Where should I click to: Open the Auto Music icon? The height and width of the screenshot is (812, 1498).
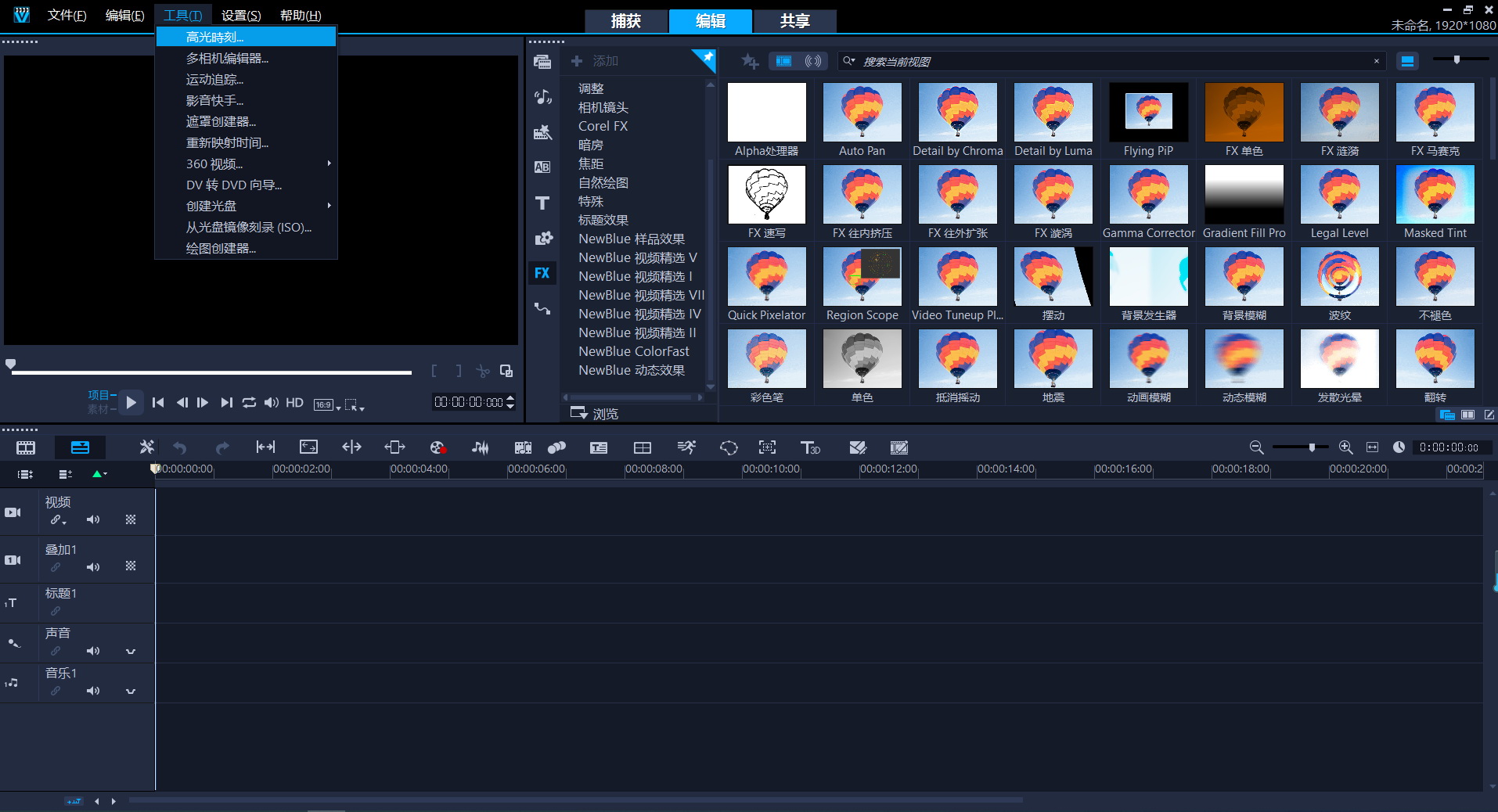(x=523, y=447)
